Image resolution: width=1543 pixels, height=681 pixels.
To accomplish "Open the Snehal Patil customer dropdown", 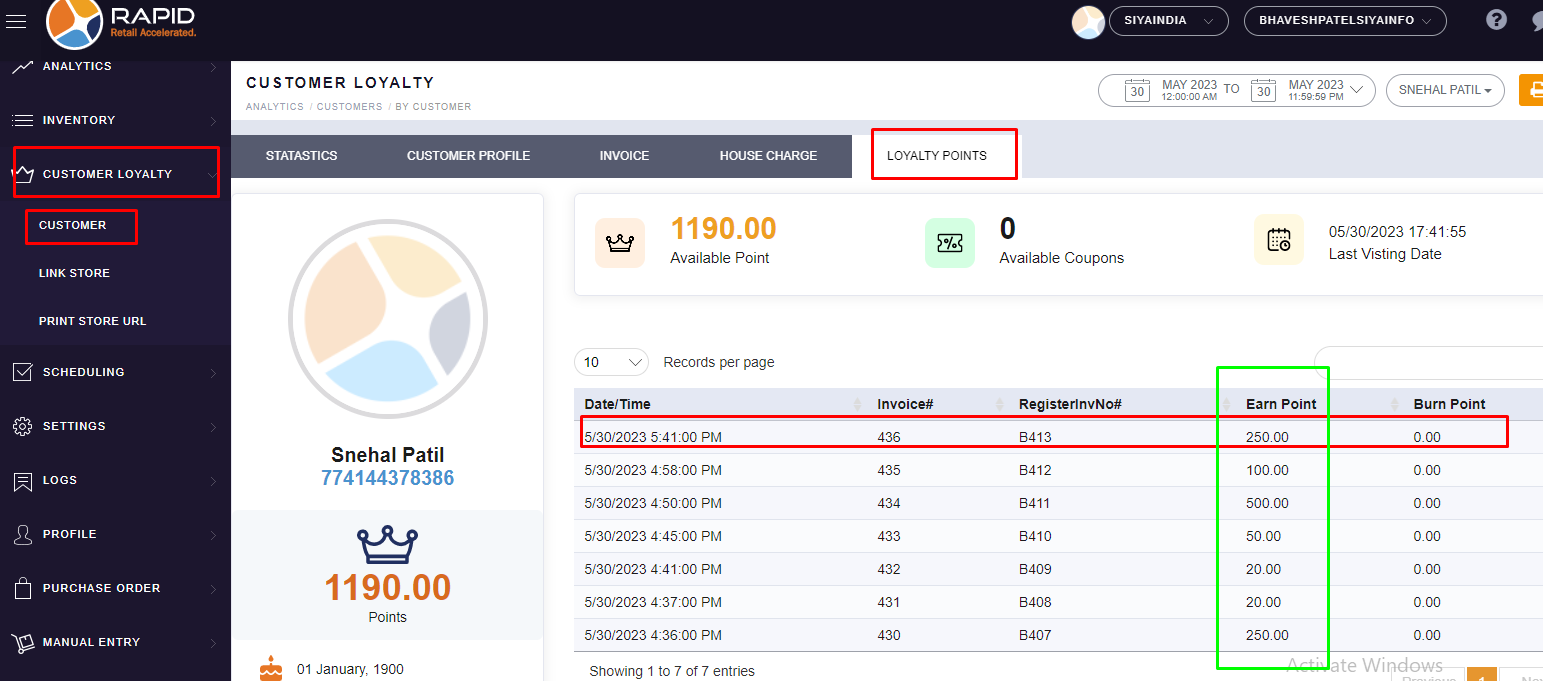I will point(1445,90).
